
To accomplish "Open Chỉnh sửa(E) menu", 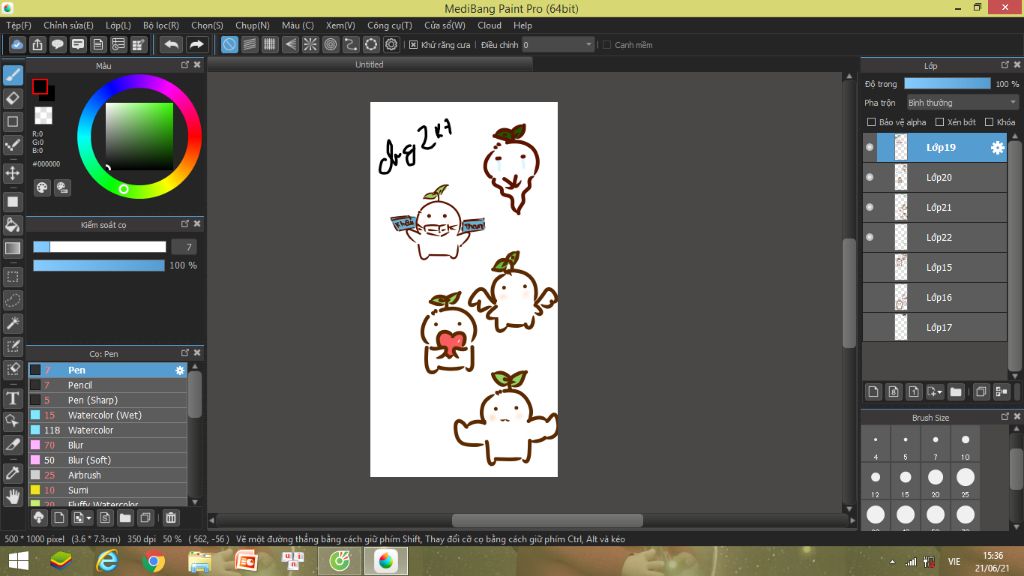I will point(69,25).
